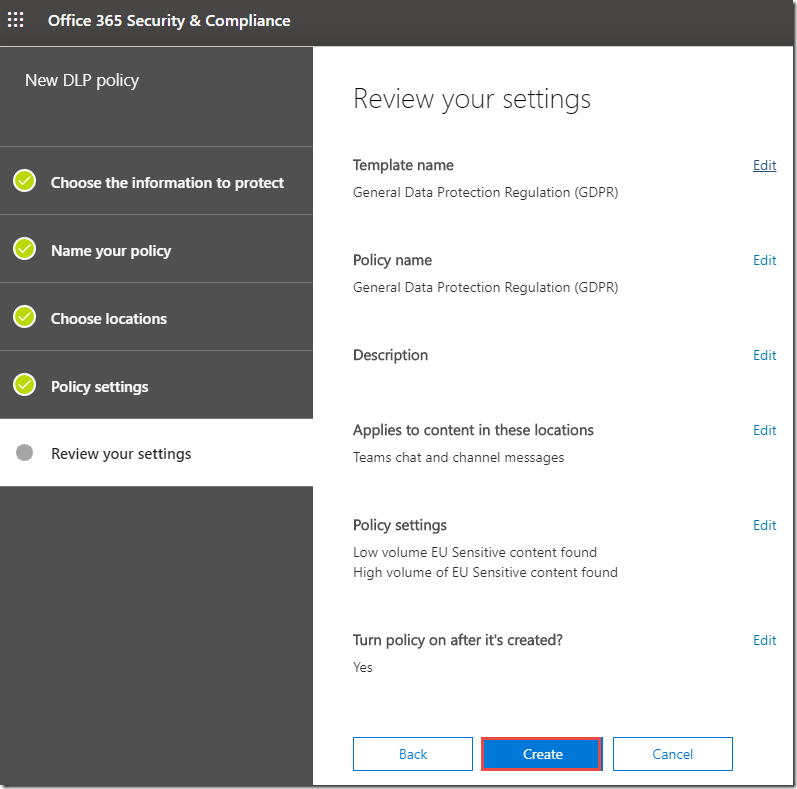Edit locations the policy applies to
Screen dimensions: 797x789
pos(764,430)
